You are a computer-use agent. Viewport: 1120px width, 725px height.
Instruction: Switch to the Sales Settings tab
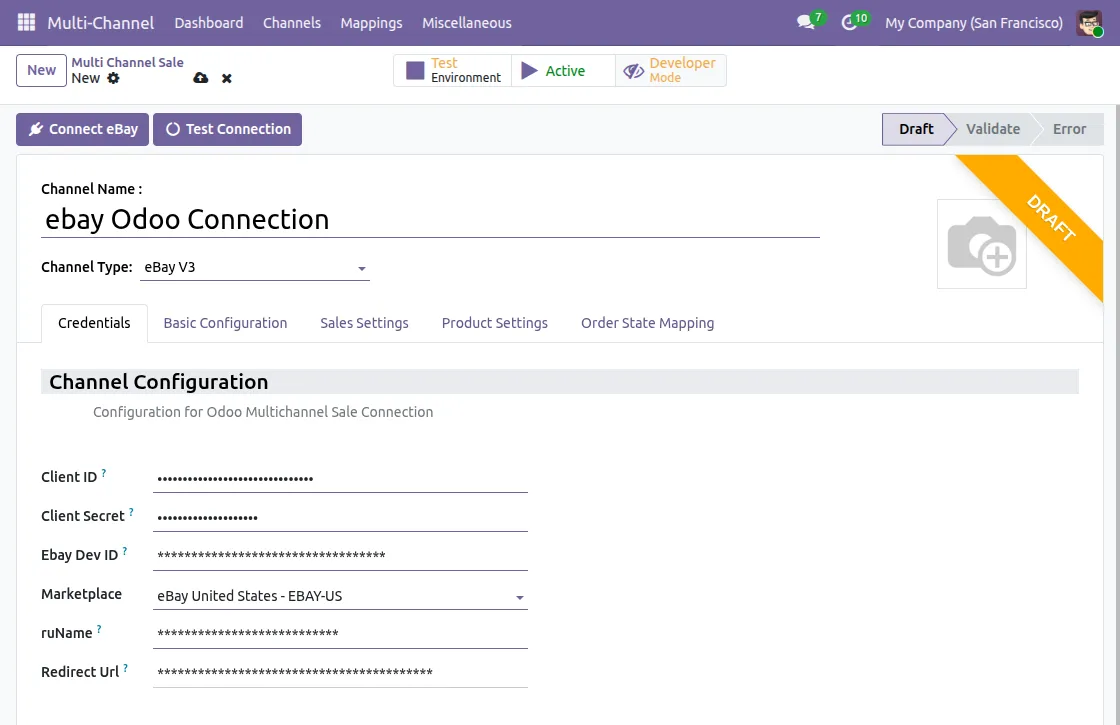coord(364,323)
